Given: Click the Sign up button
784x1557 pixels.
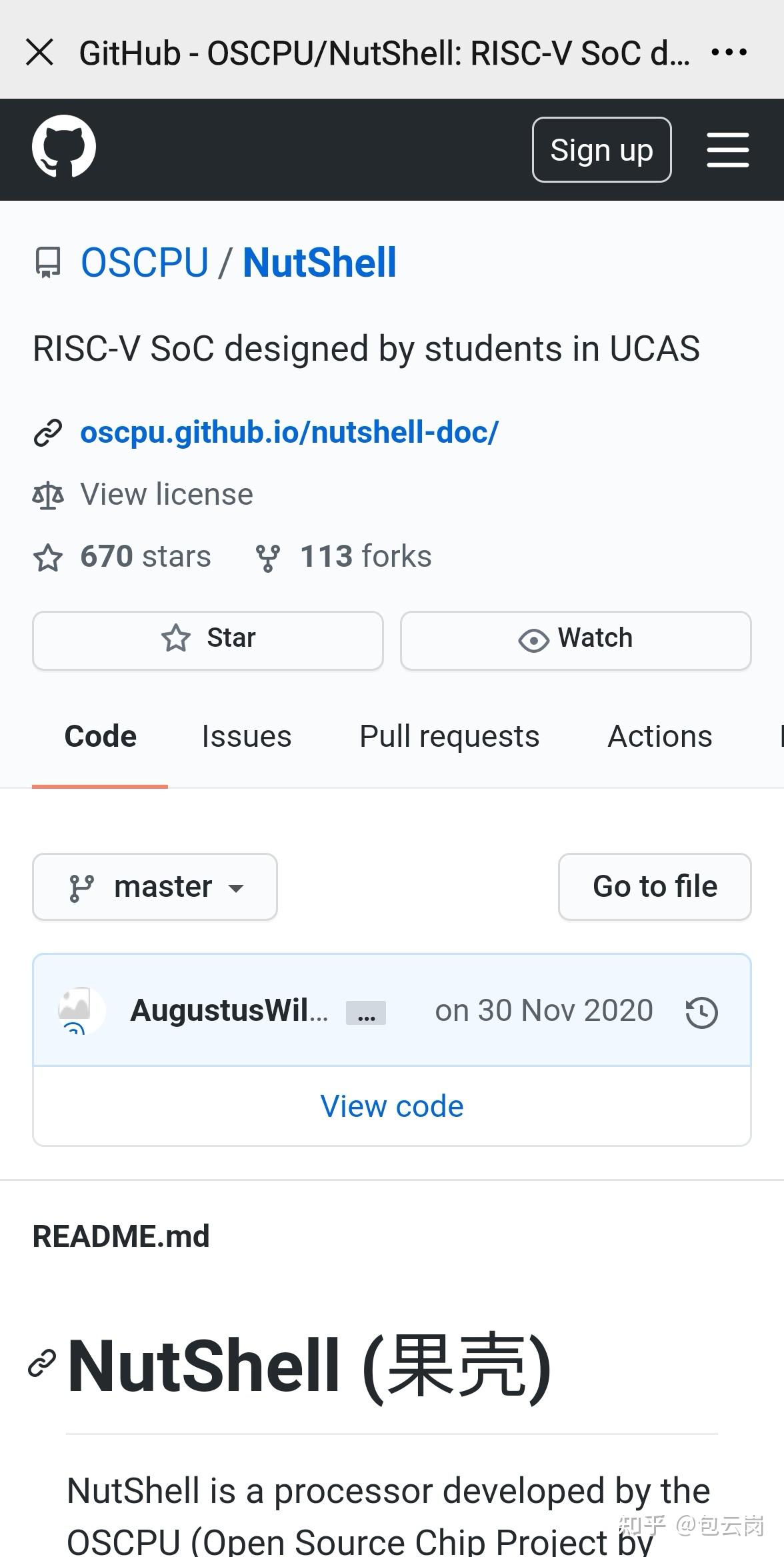Looking at the screenshot, I should tap(601, 149).
